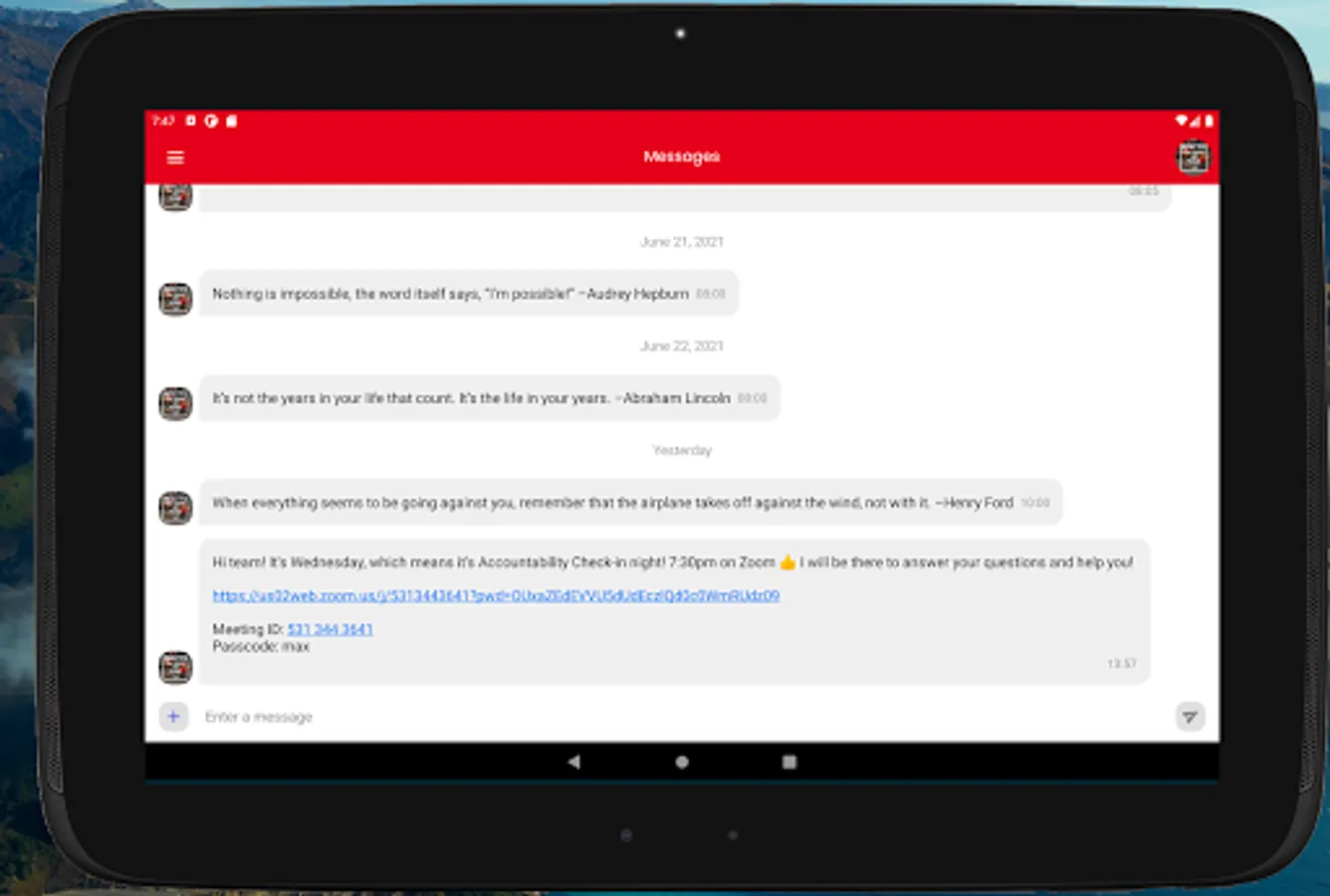Tap the 'Yesterday' date separator
This screenshot has width=1330, height=896.
pyautogui.click(x=682, y=451)
